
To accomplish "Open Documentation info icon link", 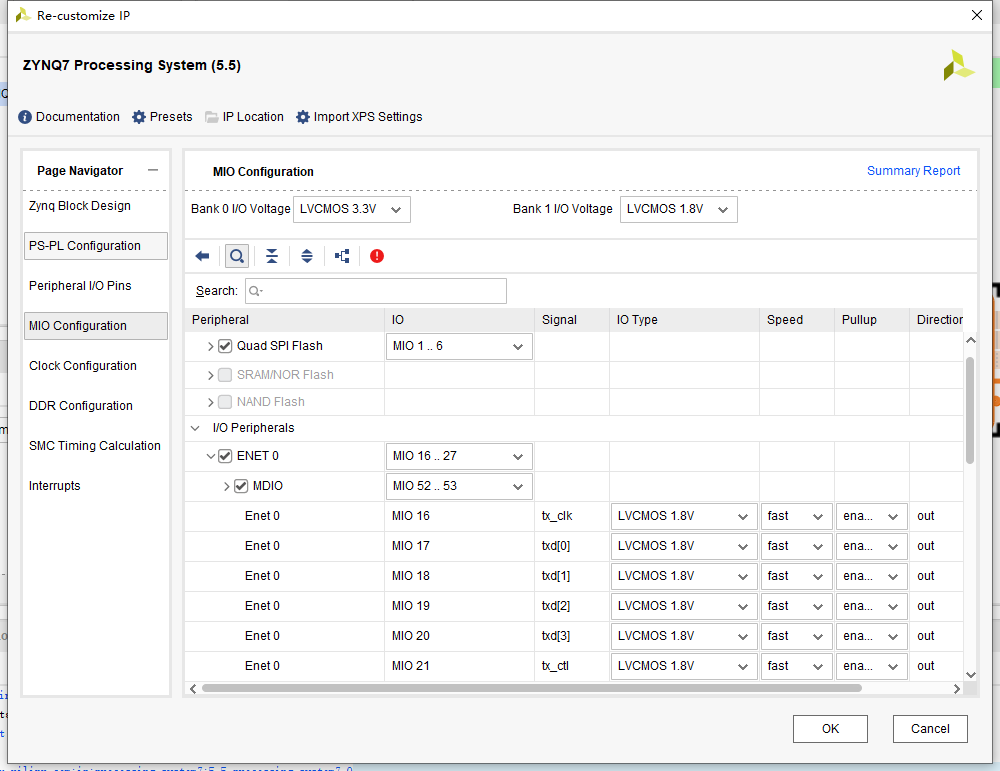I will pyautogui.click(x=69, y=117).
